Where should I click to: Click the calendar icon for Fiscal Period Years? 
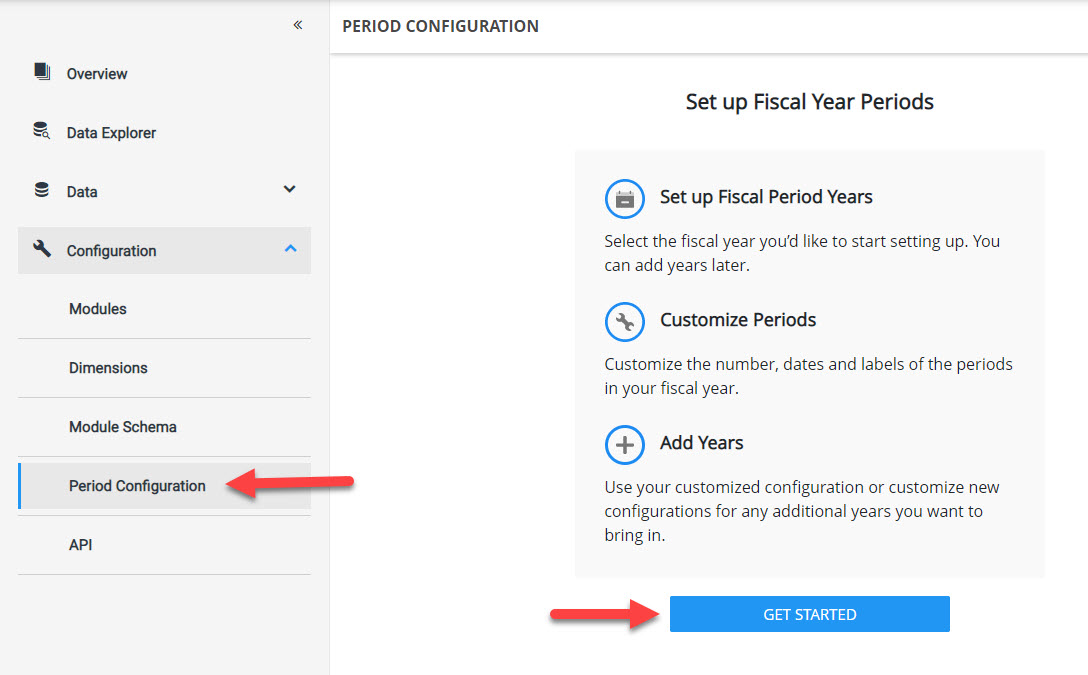625,199
